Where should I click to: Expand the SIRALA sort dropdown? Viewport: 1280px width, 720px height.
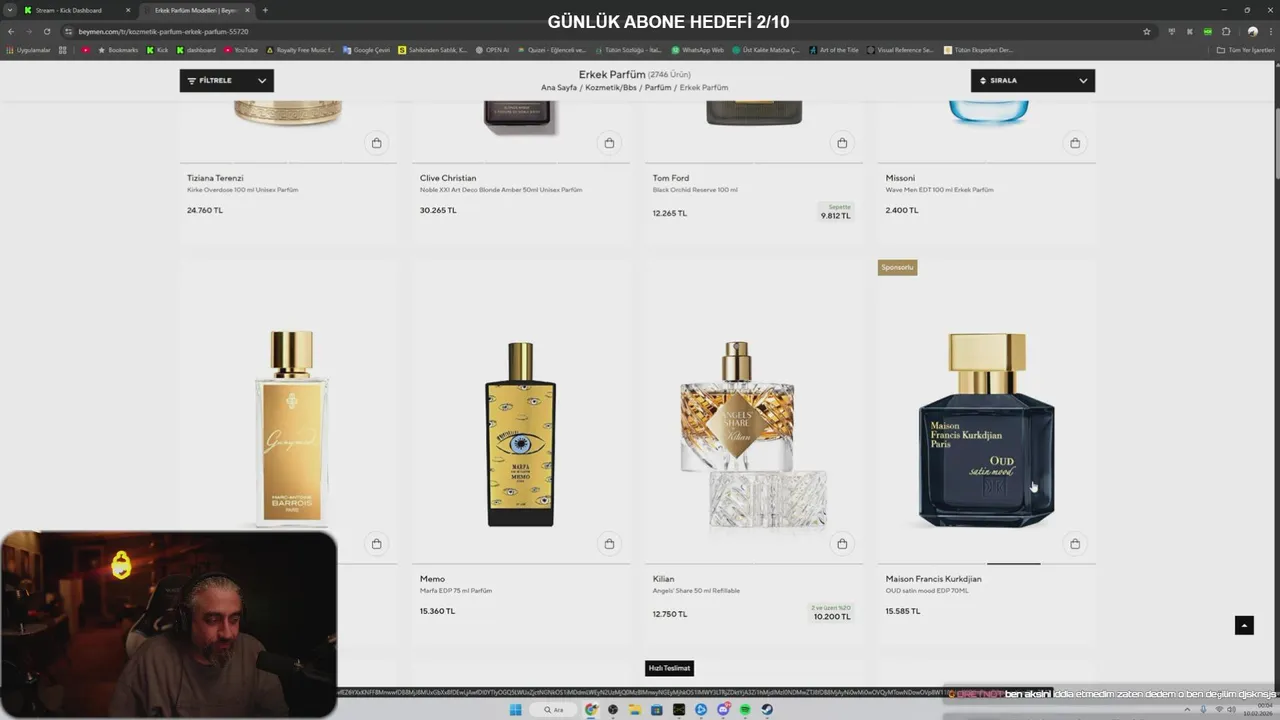1033,80
